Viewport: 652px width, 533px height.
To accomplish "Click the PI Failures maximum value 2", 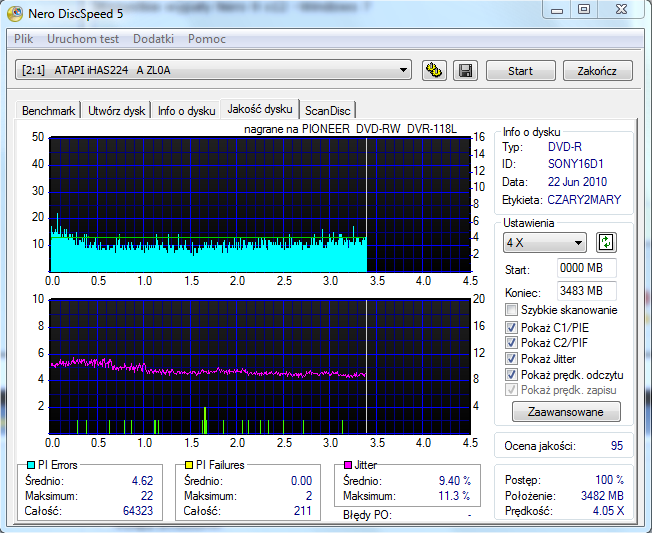I will click(309, 496).
